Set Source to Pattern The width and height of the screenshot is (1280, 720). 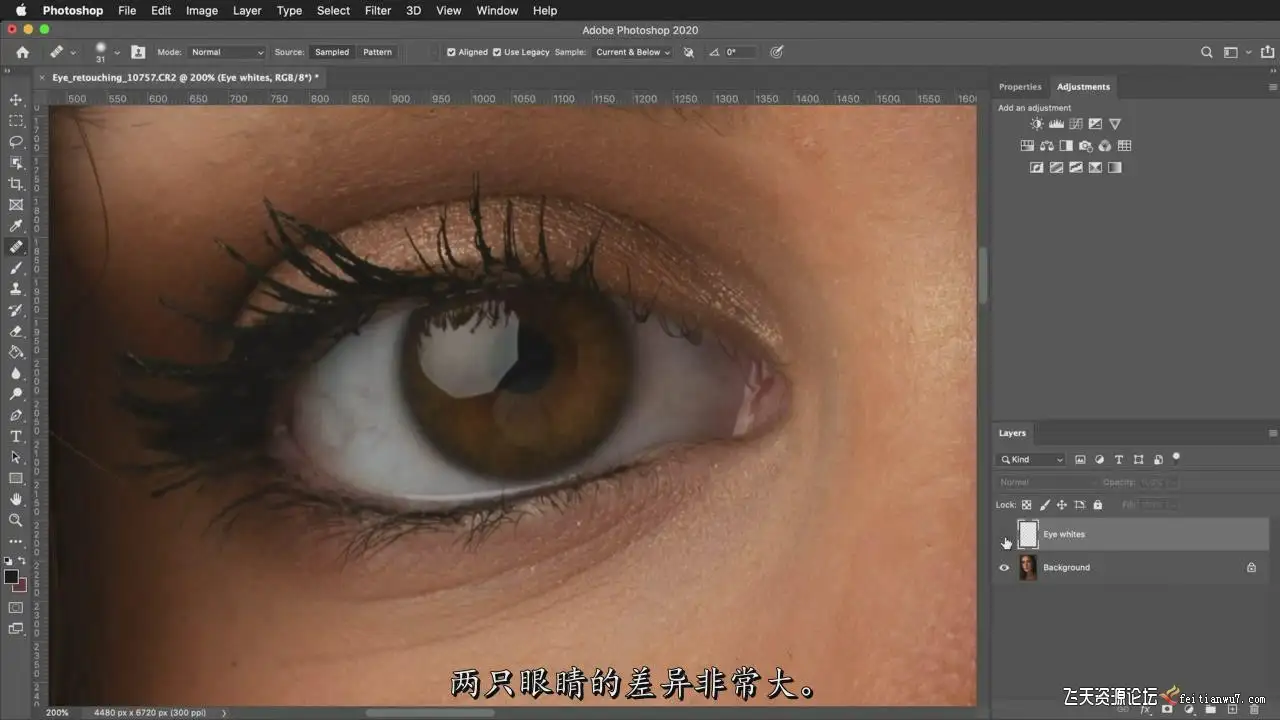377,52
